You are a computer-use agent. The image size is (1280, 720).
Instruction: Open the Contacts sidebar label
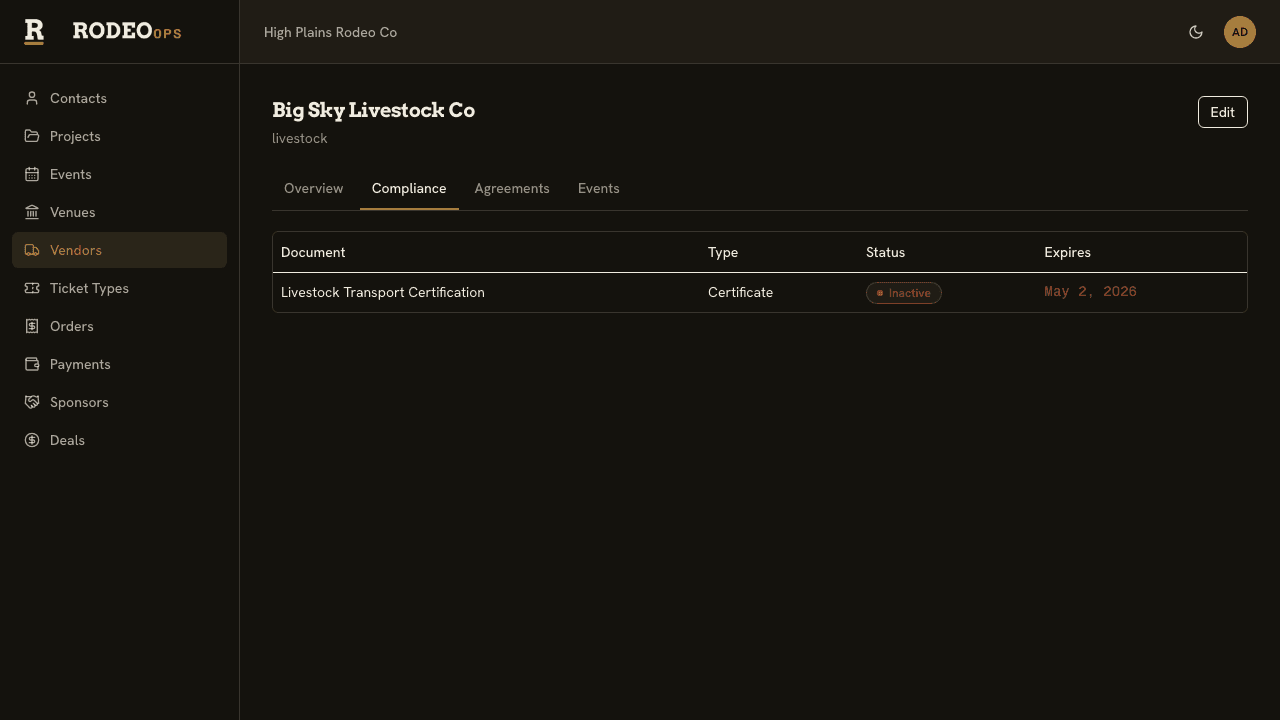78,98
